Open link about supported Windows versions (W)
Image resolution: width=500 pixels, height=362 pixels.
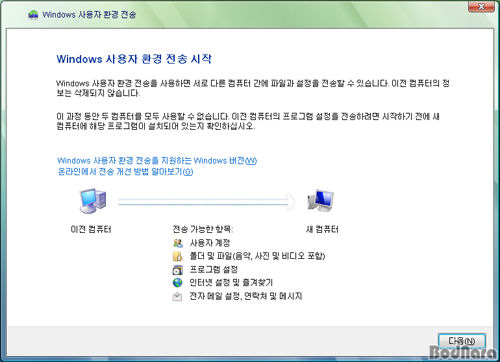pos(157,161)
